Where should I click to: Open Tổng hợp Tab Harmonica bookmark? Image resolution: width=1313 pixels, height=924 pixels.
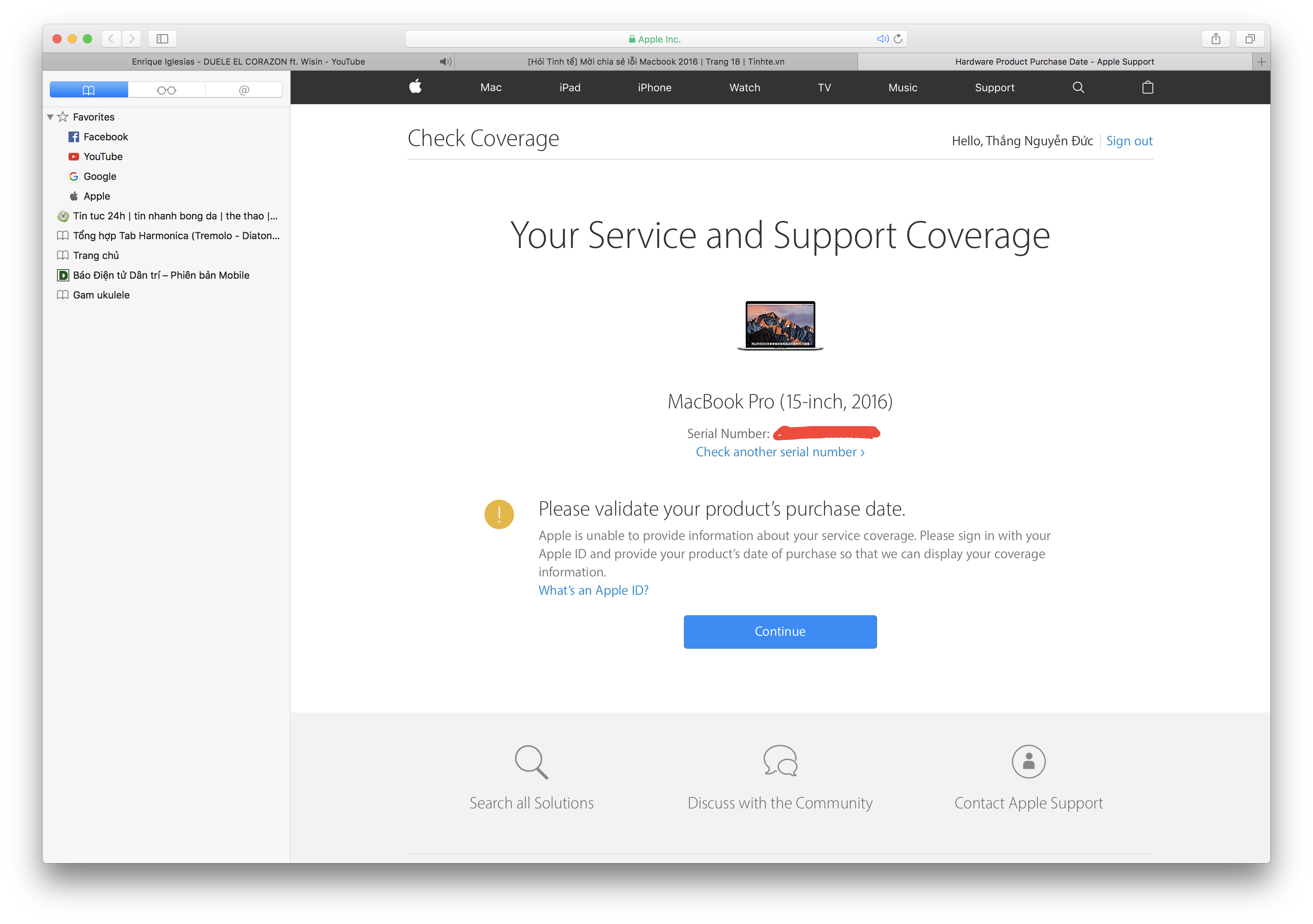click(168, 236)
